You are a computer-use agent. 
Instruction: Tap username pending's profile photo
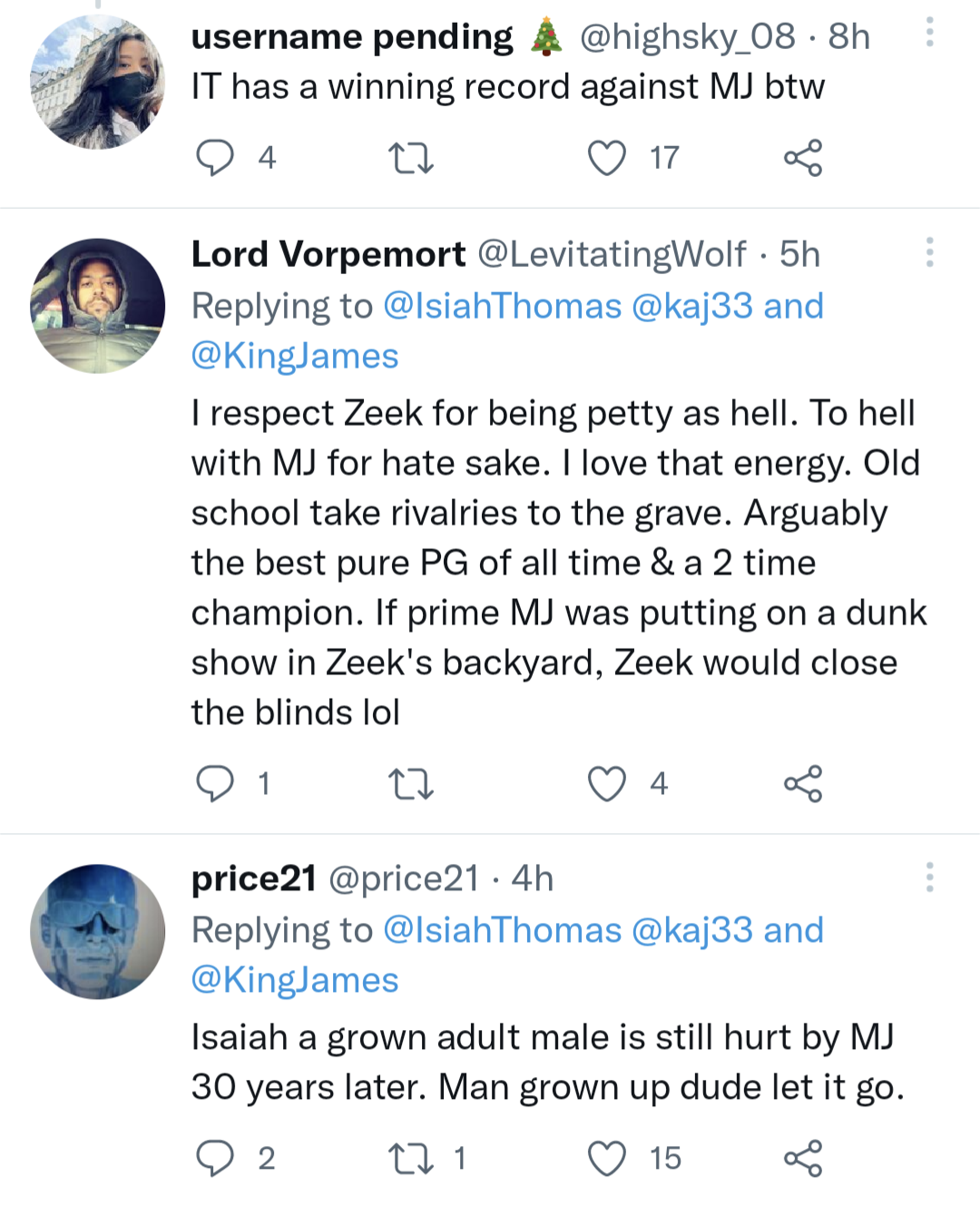click(x=98, y=82)
